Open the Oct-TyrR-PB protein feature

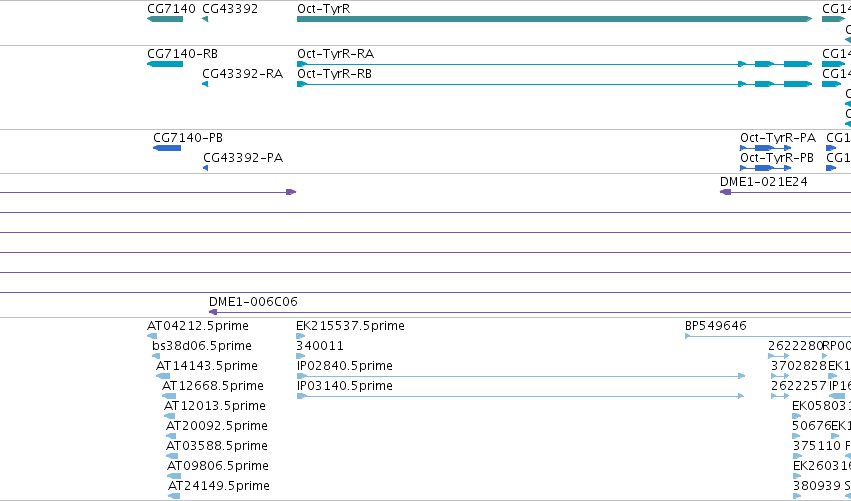point(766,168)
